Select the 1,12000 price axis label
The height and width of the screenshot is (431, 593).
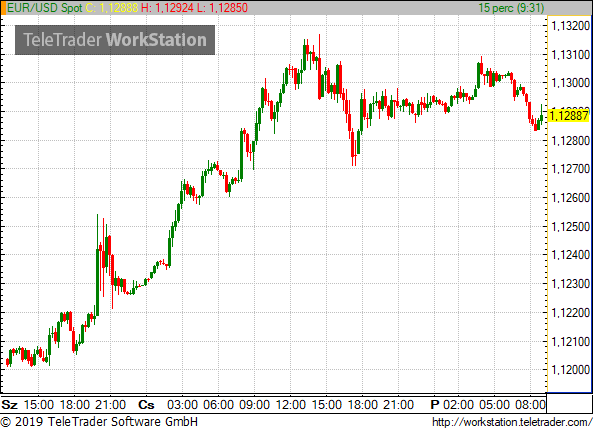coord(571,370)
